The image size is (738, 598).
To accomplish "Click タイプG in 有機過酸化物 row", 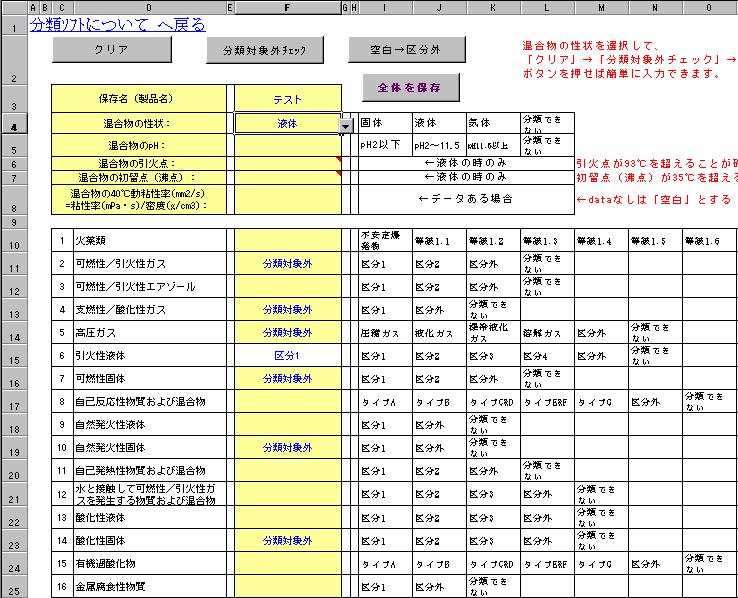I will click(x=602, y=564).
